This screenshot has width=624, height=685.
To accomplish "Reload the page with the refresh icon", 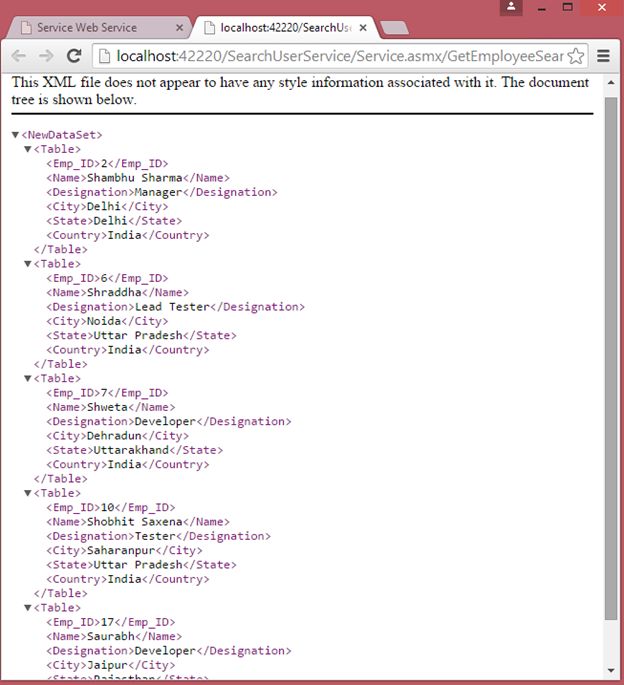I will pos(74,56).
